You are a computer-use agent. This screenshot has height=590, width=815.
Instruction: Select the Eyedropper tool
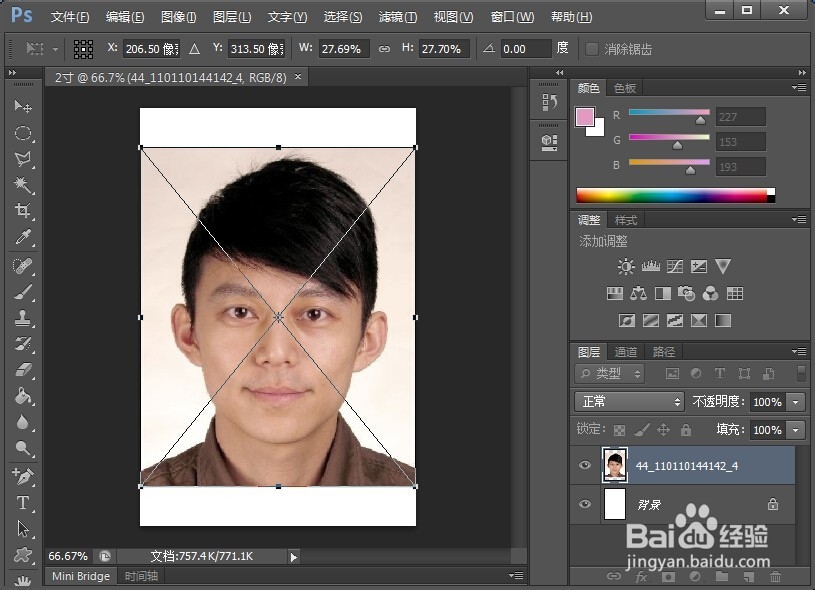coord(22,237)
